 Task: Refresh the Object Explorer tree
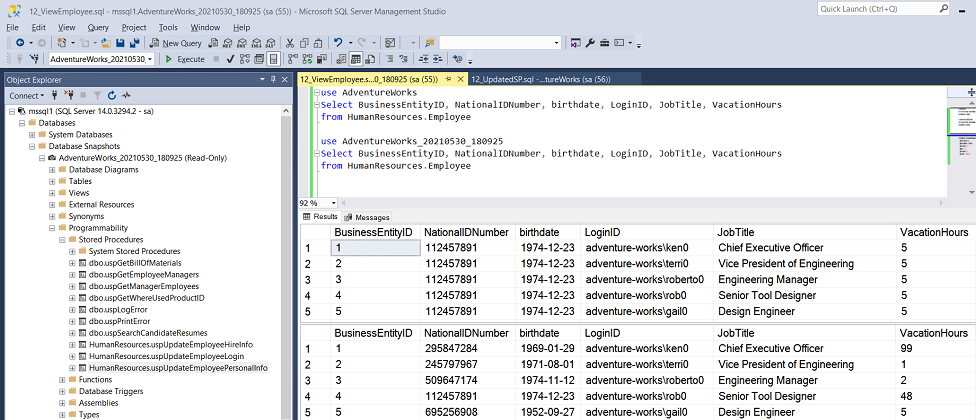(112, 95)
